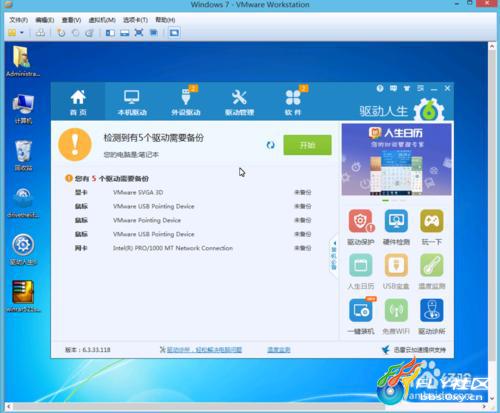Click the green 开始 button
The height and width of the screenshot is (413, 500).
[x=307, y=145]
